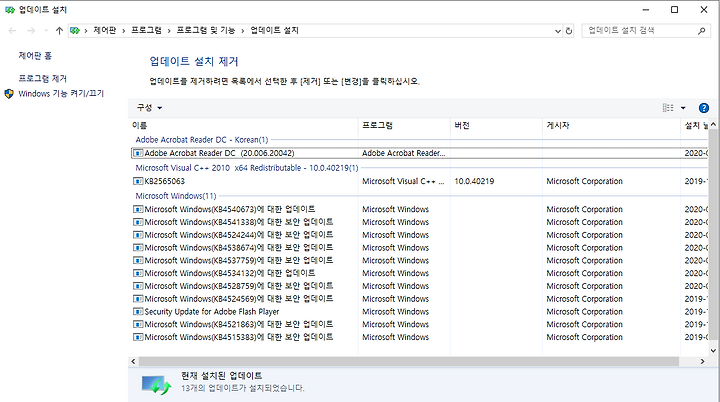Click the icon beside the KB4540673 update
This screenshot has height=402, width=720.
(138, 209)
